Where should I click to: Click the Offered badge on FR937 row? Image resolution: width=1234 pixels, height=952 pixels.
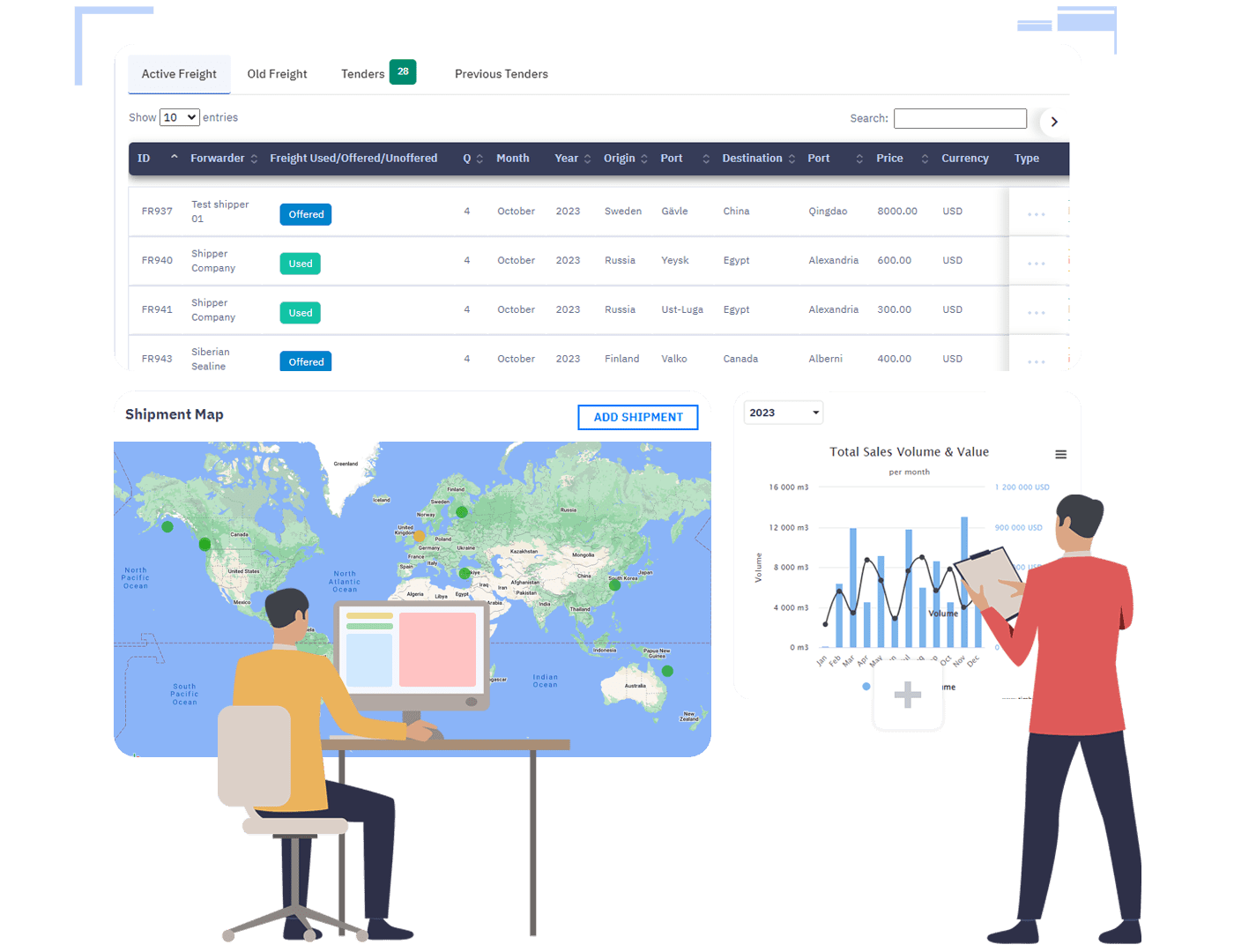point(306,214)
